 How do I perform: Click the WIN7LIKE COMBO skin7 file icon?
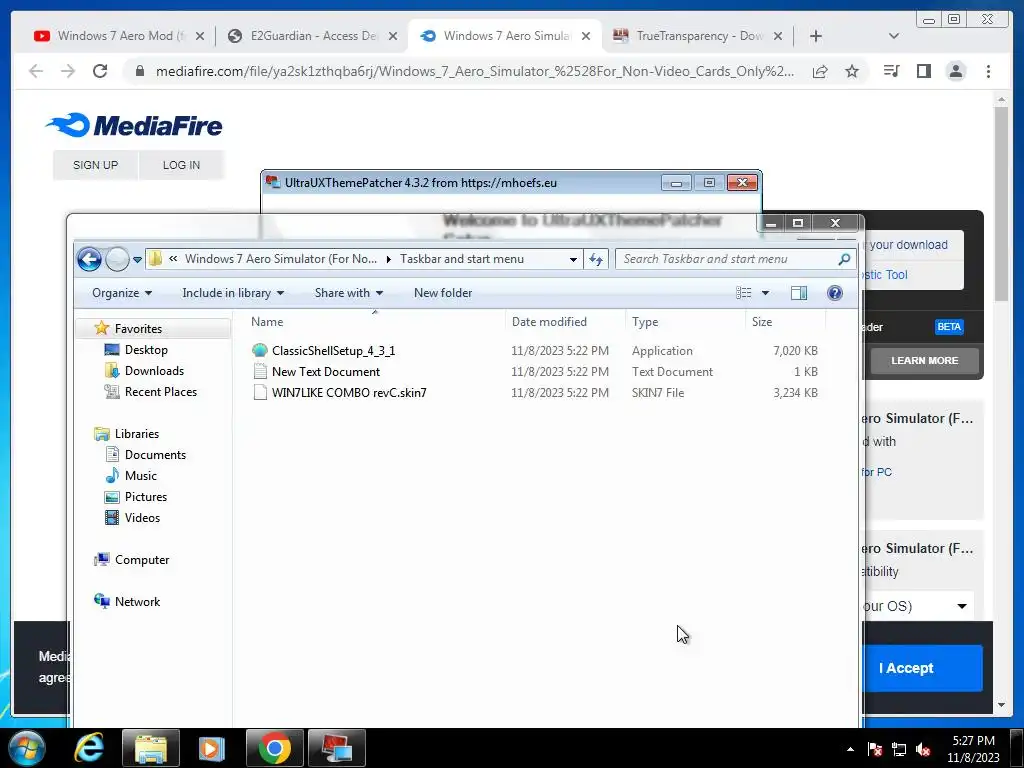[260, 392]
